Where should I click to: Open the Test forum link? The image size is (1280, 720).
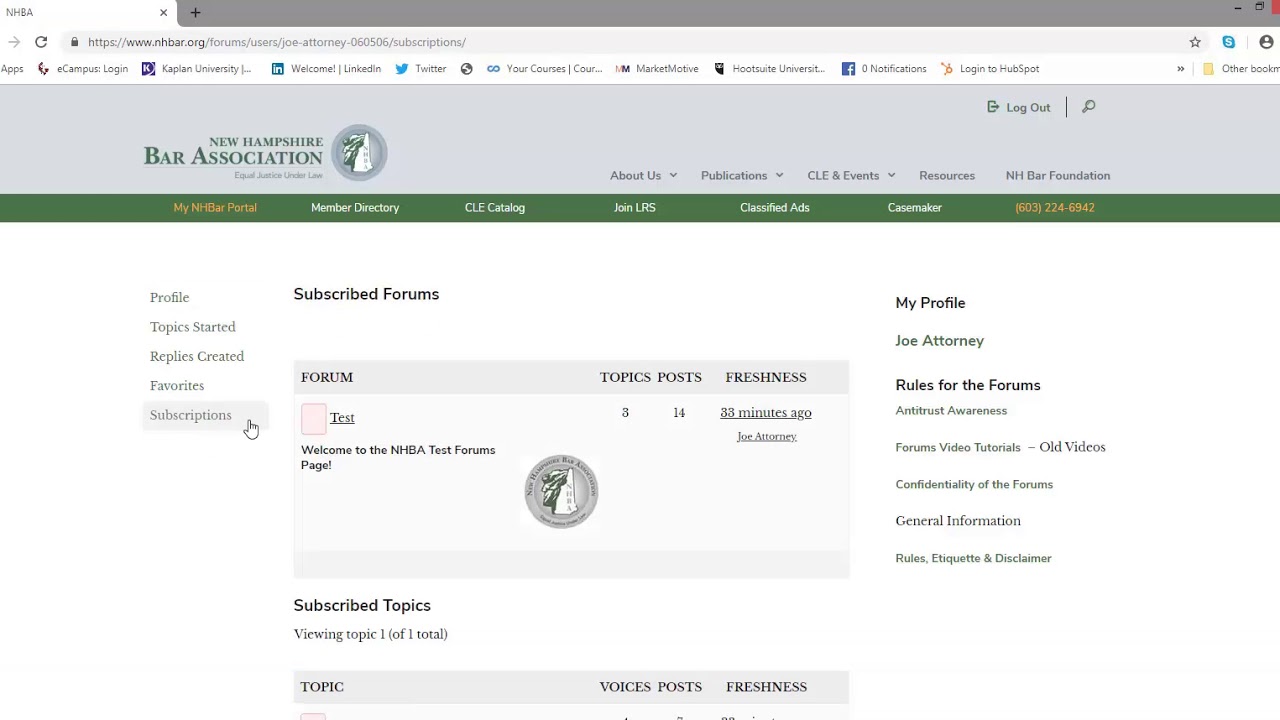pos(342,417)
